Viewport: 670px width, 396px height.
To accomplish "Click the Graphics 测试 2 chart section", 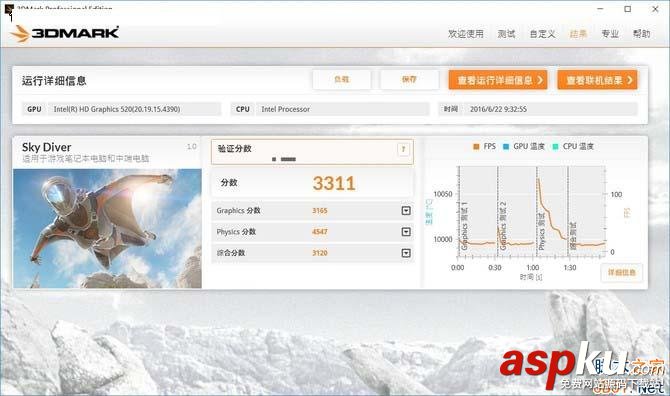I will click(x=517, y=211).
